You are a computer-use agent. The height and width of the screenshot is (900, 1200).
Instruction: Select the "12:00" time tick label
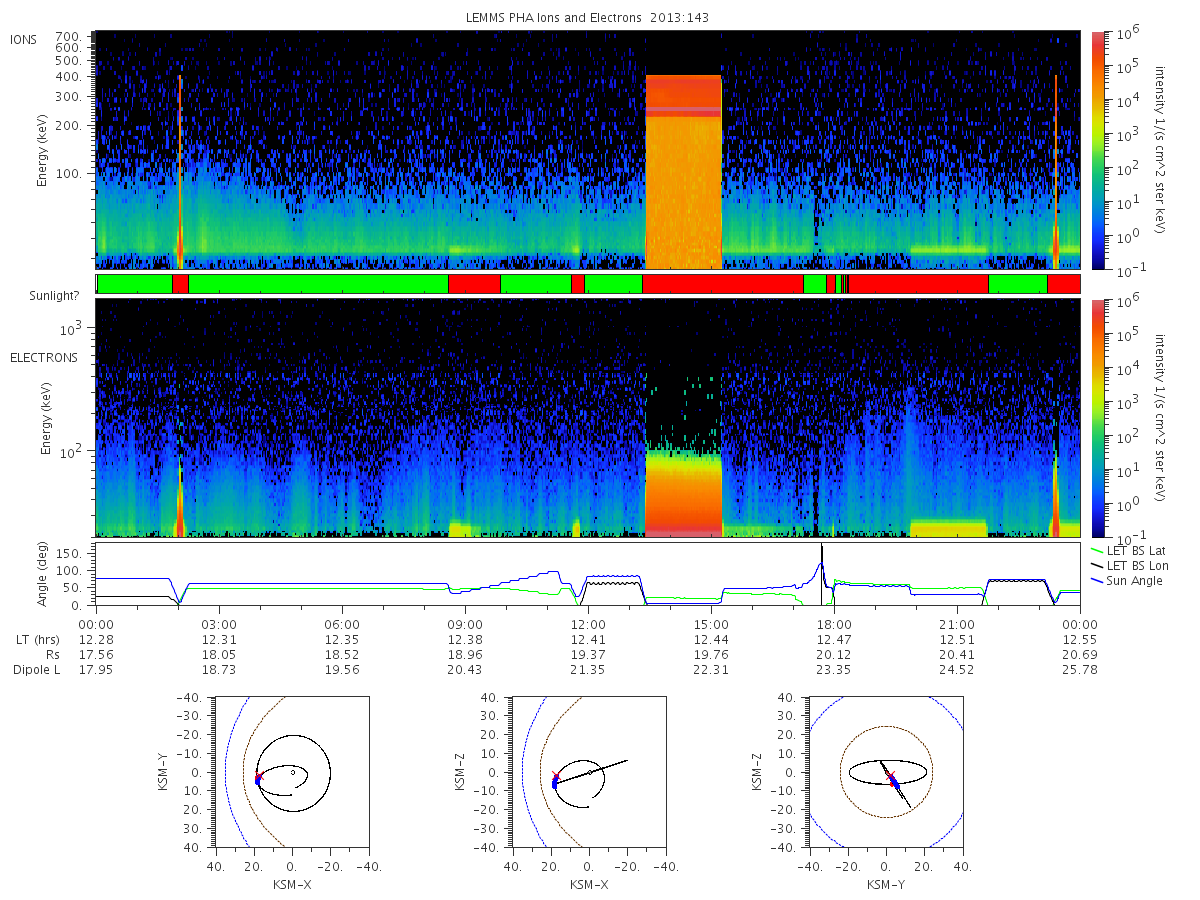[x=588, y=623]
